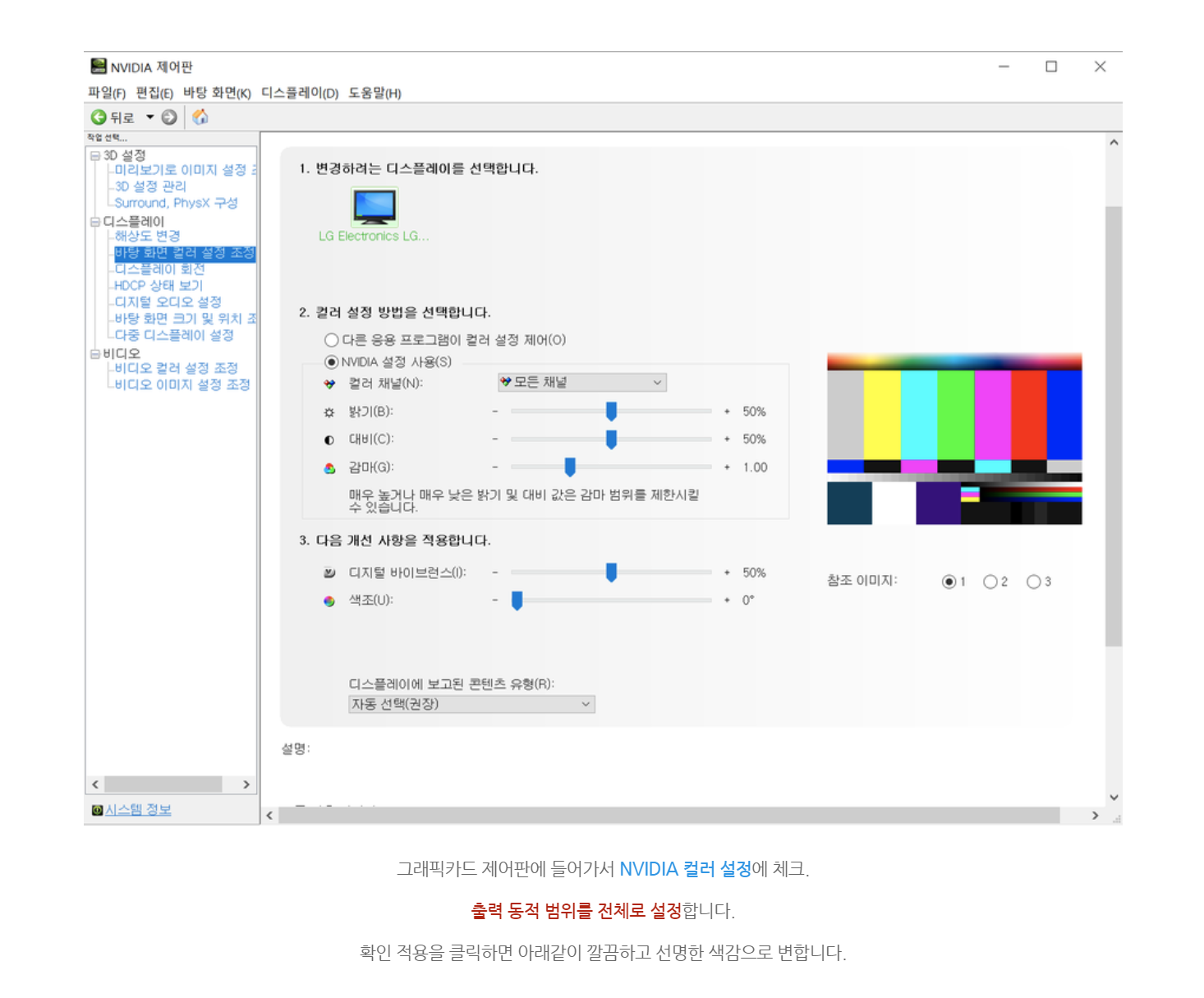Click the brightness sun icon beside 밝기(B)
1204x998 pixels.
(x=329, y=412)
